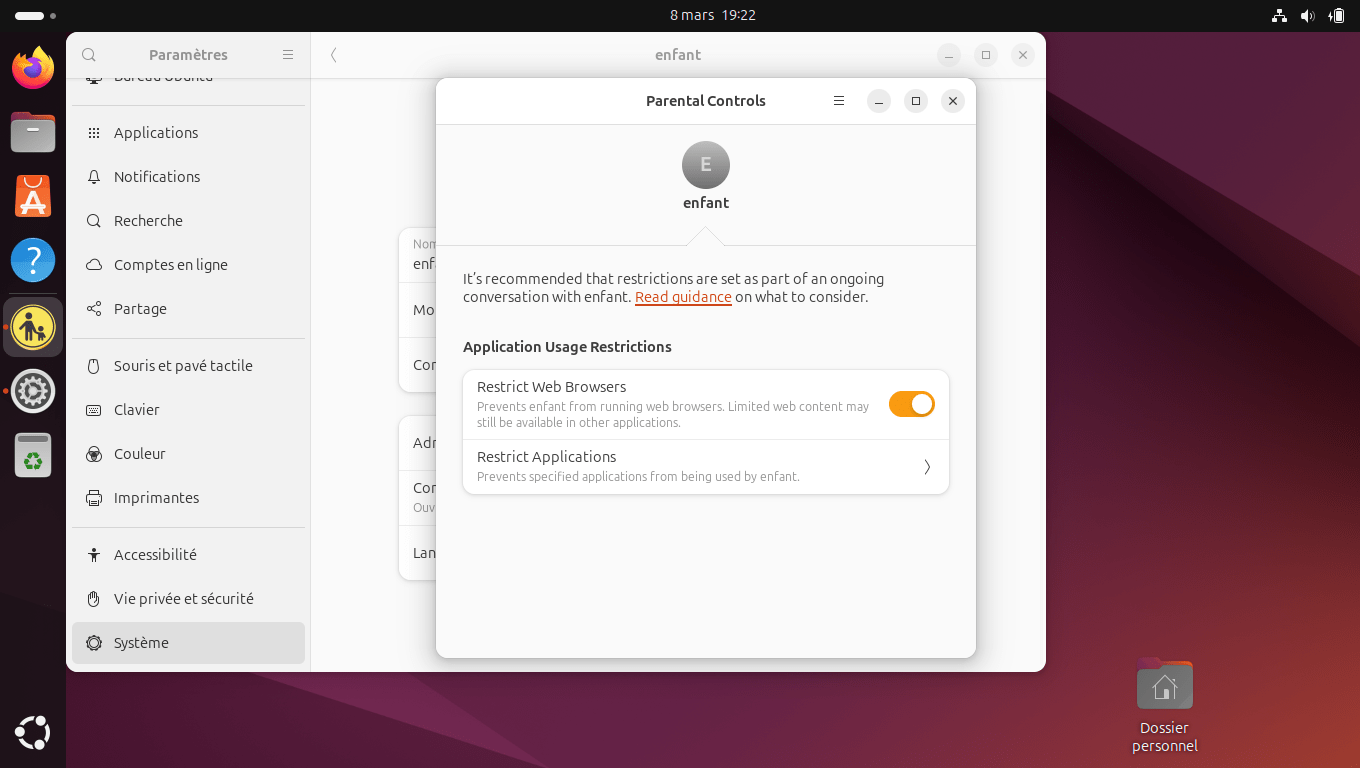Click the enfant name under avatar
This screenshot has height=768, width=1360.
(706, 203)
